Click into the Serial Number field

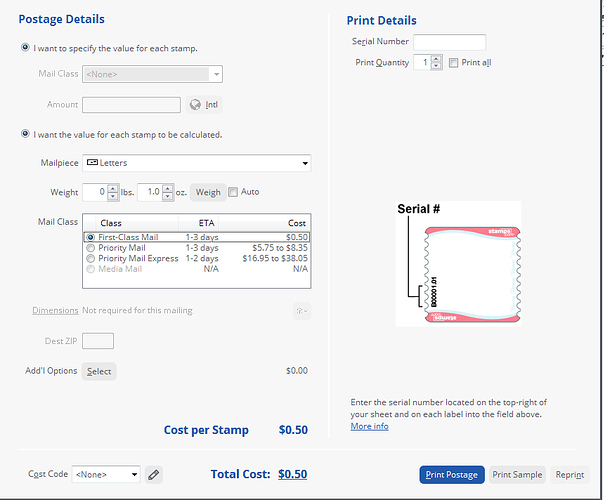click(x=449, y=42)
